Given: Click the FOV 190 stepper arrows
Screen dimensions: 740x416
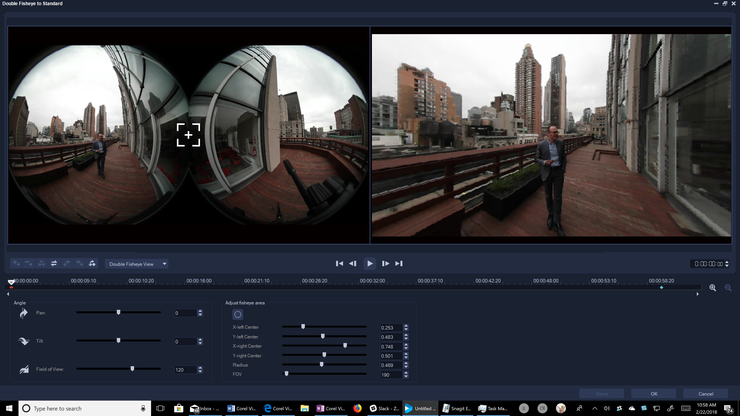Looking at the screenshot, I should click(x=406, y=374).
